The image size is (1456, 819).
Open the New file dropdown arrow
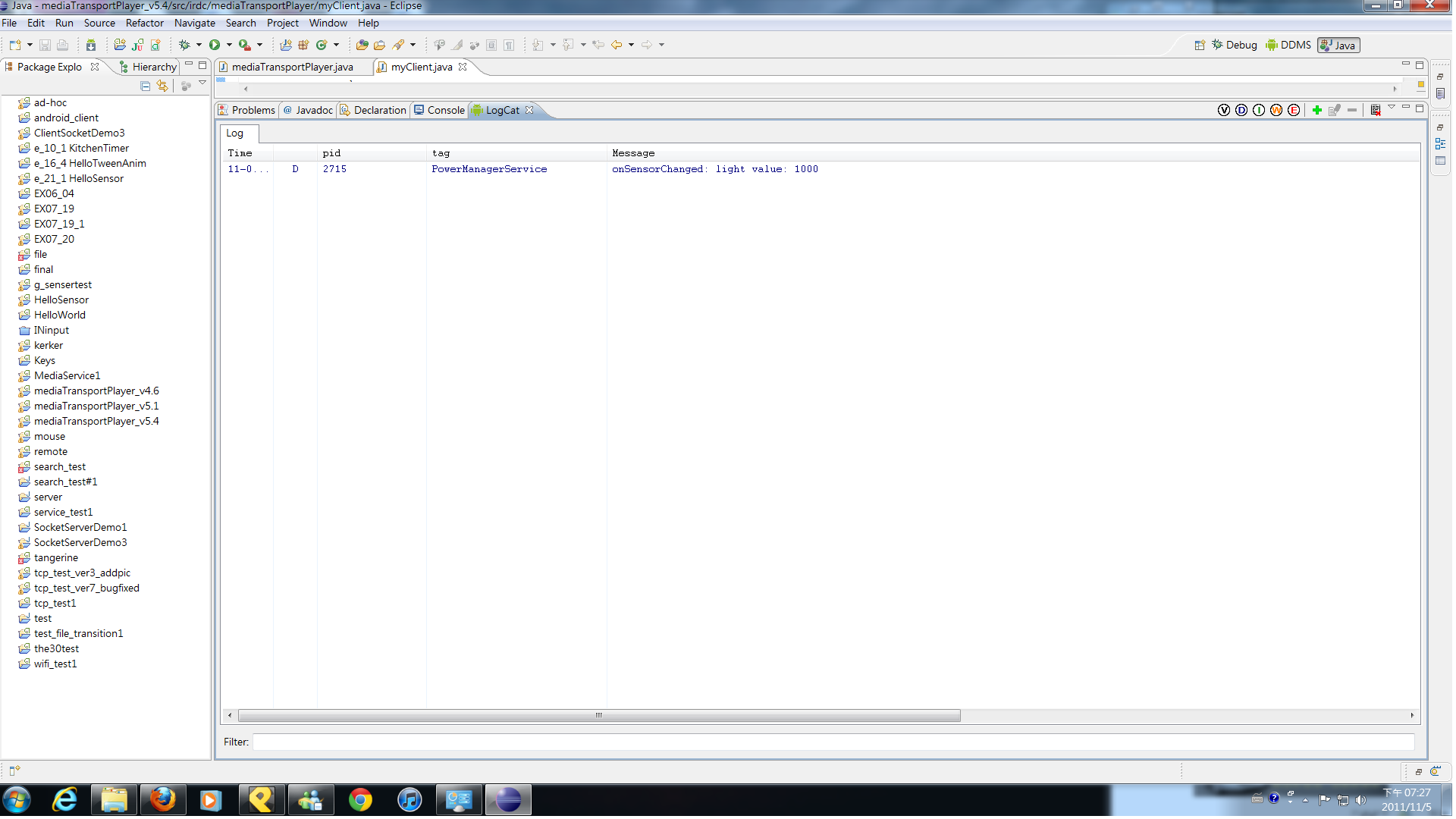point(30,45)
